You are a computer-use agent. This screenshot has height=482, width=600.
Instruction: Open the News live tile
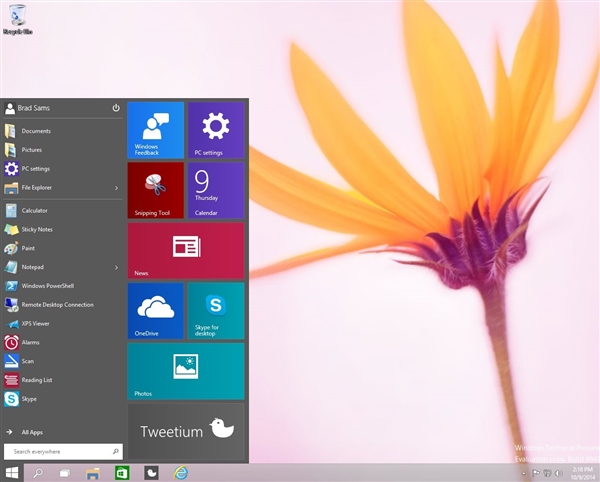click(x=185, y=250)
